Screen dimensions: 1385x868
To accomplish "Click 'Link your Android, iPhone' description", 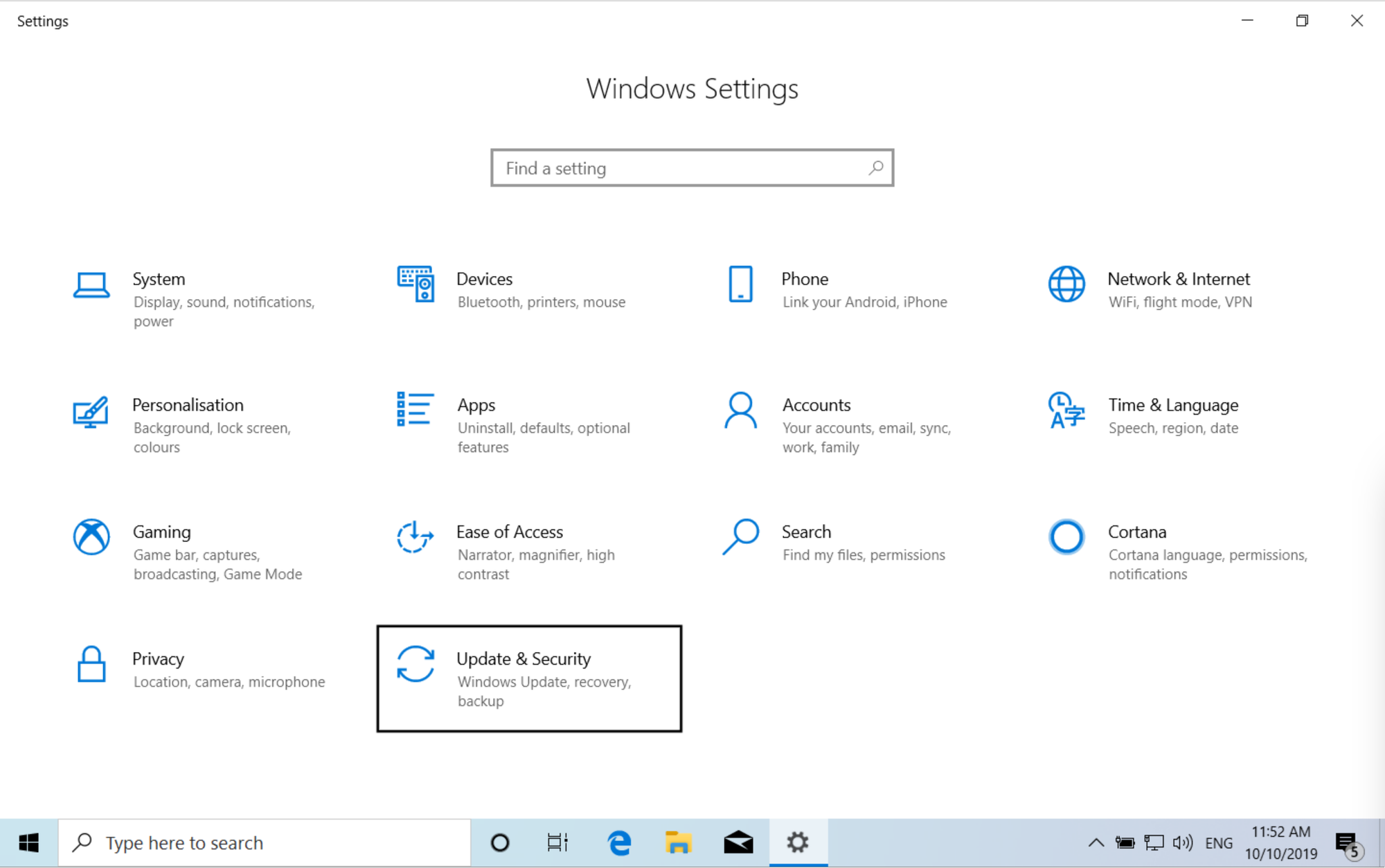I will [865, 302].
